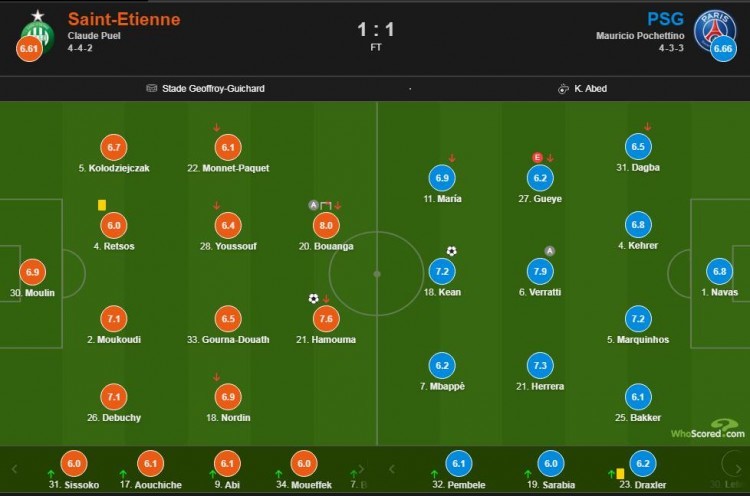Select Bouanga's 8.0 rating circle

coord(326,225)
